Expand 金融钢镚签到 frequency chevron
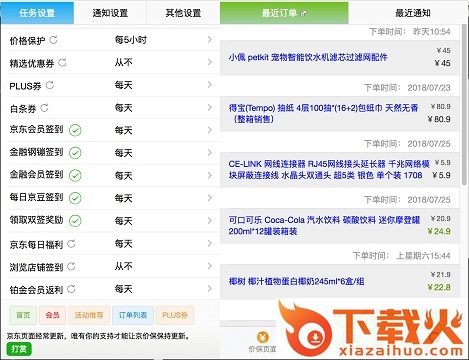Image resolution: width=469 pixels, height=360 pixels. [x=210, y=153]
